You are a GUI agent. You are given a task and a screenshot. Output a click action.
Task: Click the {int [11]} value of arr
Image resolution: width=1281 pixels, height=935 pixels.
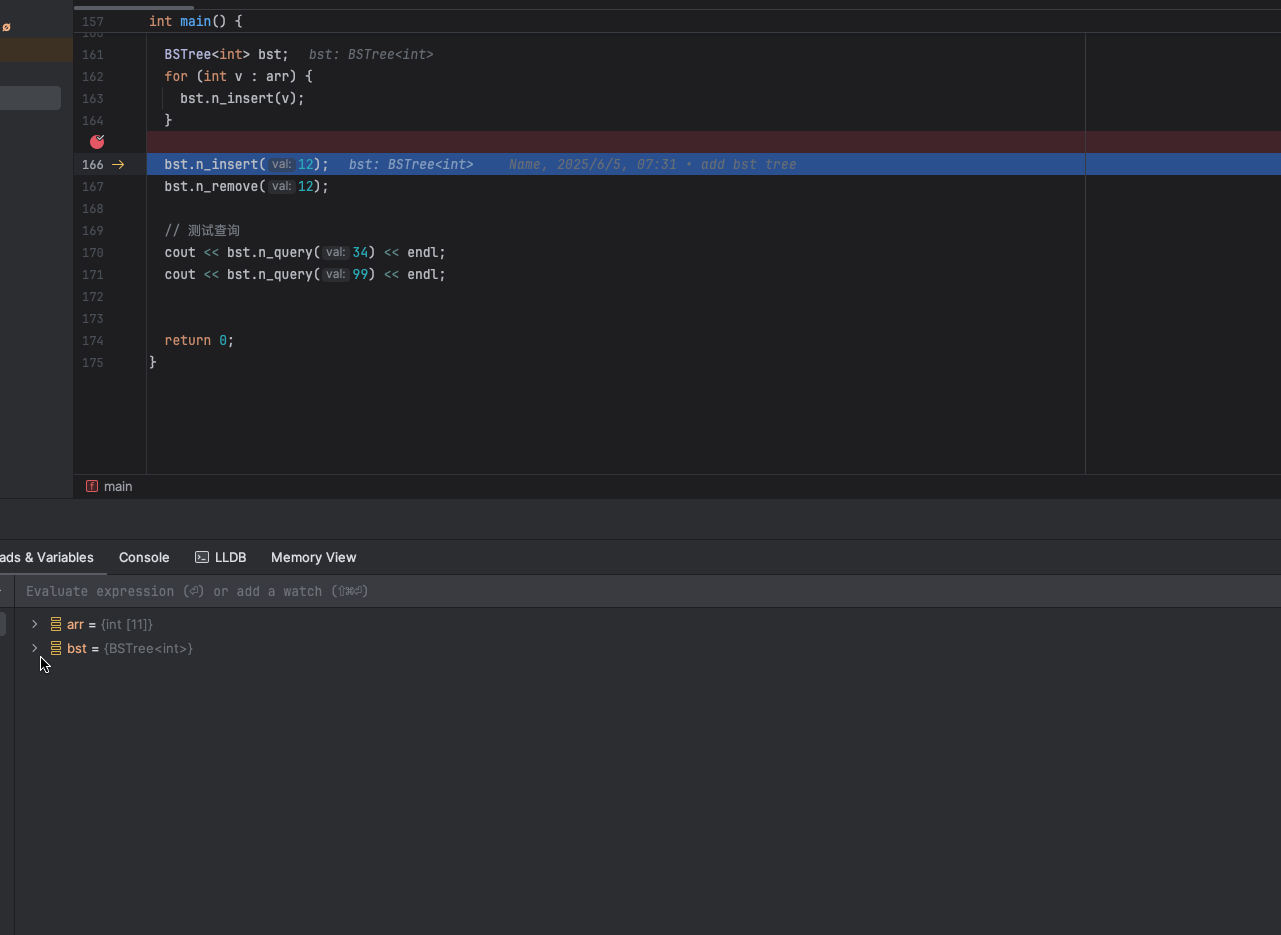tap(127, 624)
